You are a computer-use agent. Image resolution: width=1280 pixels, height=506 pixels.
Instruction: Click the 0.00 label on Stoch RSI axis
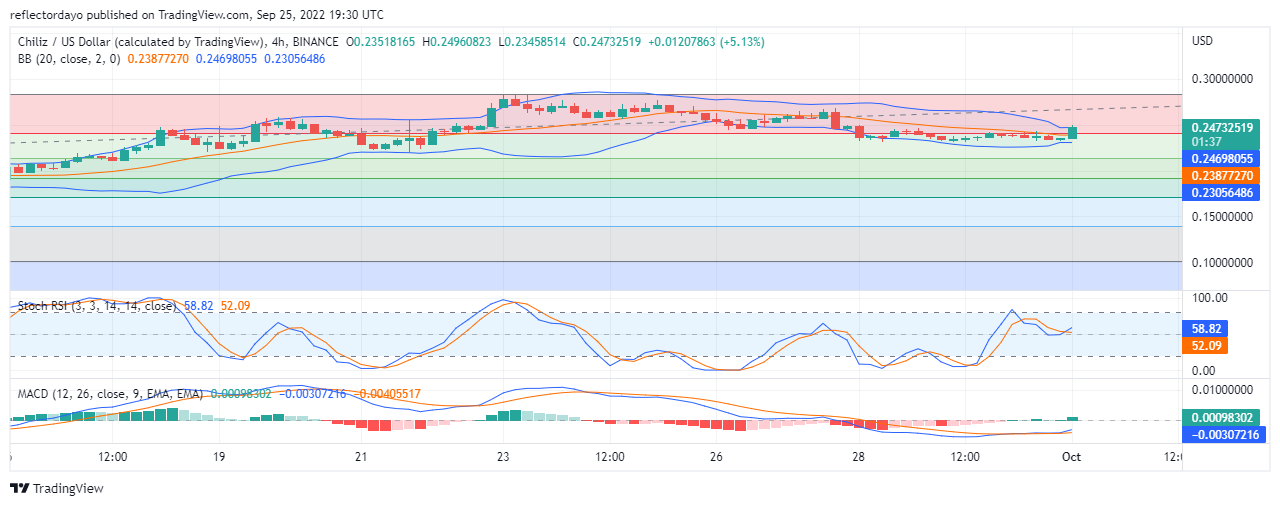1203,371
